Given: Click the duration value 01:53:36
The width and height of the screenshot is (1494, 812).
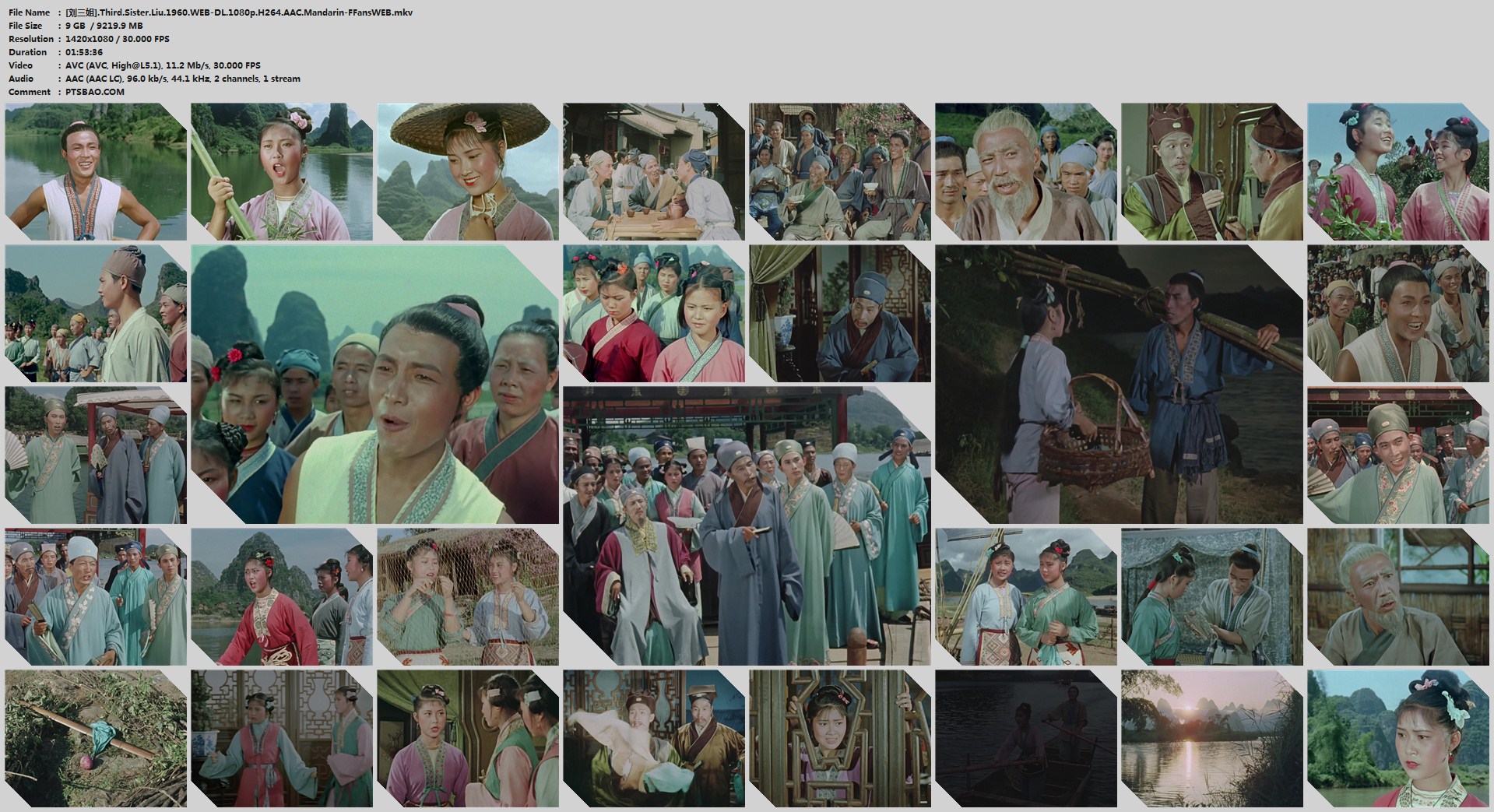Looking at the screenshot, I should (84, 52).
